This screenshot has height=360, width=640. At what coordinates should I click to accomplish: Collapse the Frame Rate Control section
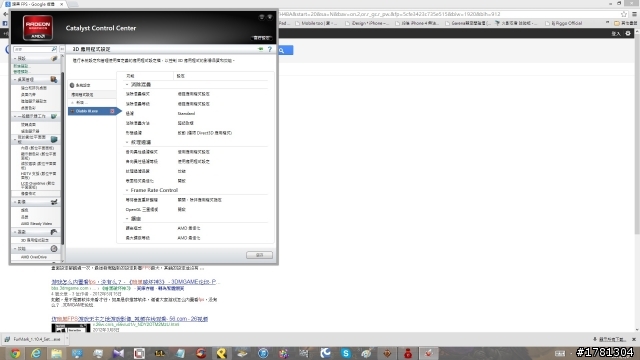click(x=127, y=190)
